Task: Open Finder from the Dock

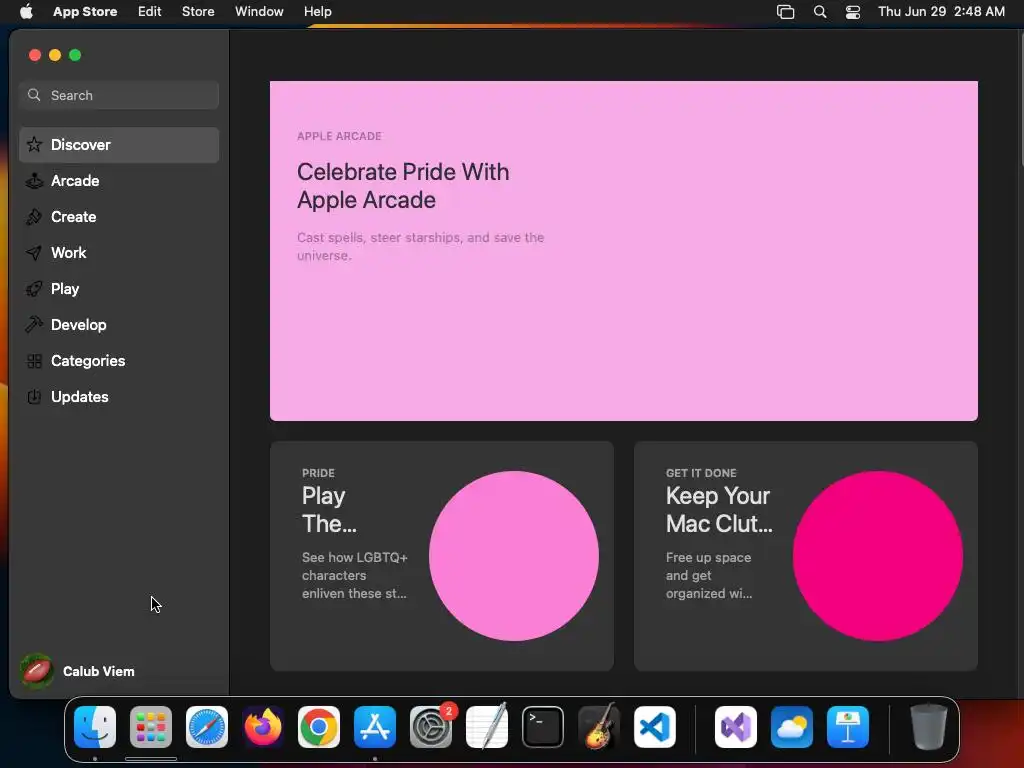Action: [x=95, y=727]
